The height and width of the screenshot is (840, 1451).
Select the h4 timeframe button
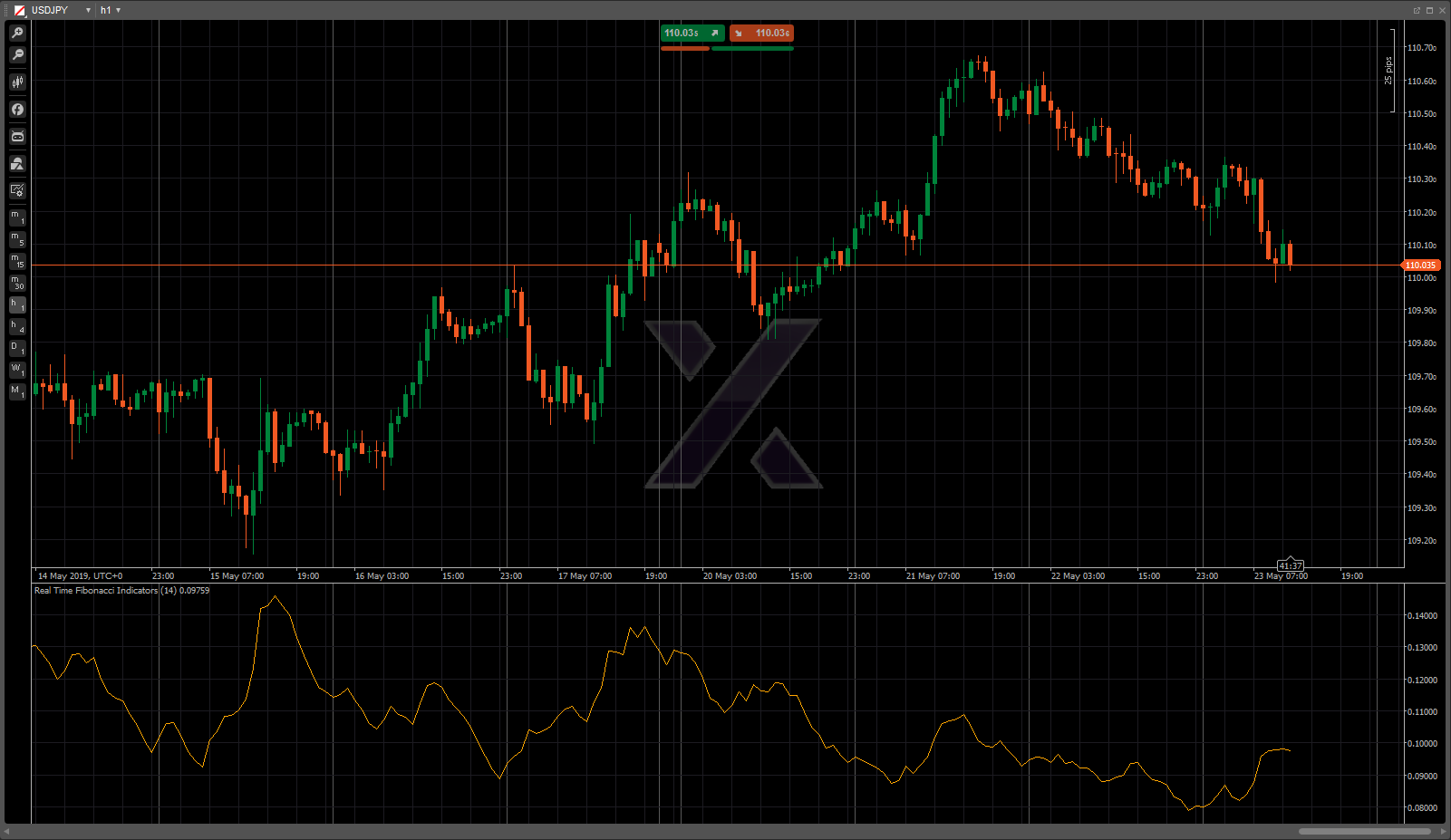[17, 327]
